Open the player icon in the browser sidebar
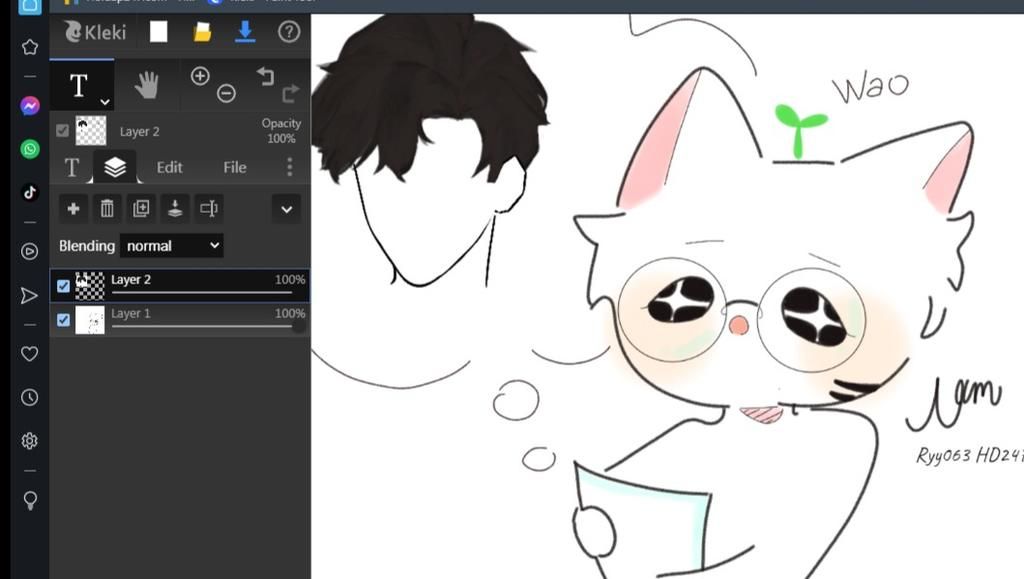Viewport: 1024px width, 579px height. pyautogui.click(x=30, y=251)
